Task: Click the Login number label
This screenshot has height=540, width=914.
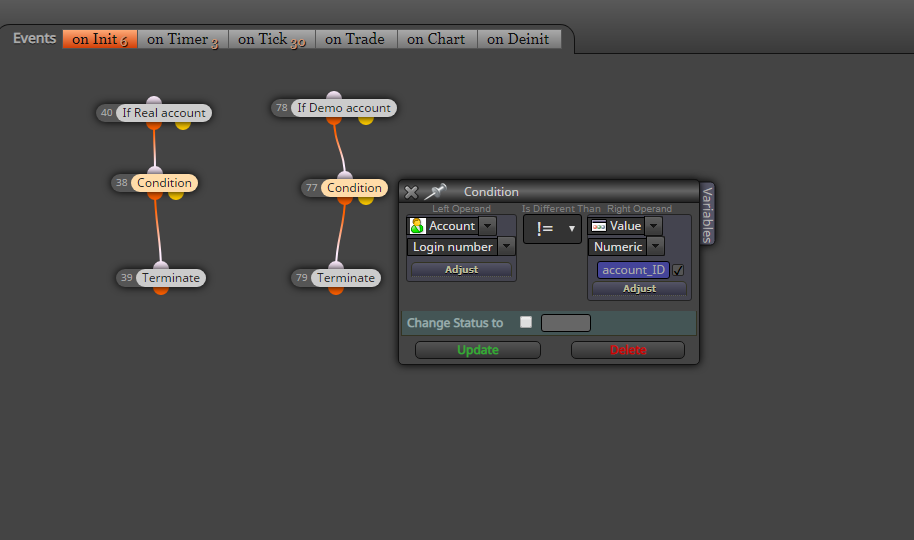Action: point(452,247)
